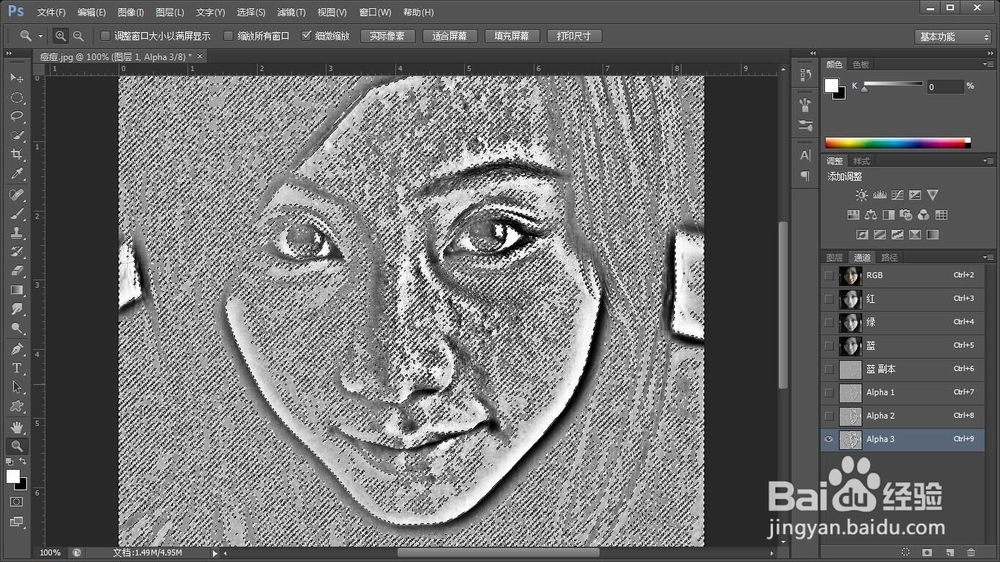Show 红 channel visibility
The width and height of the screenshot is (1000, 562).
tap(828, 299)
